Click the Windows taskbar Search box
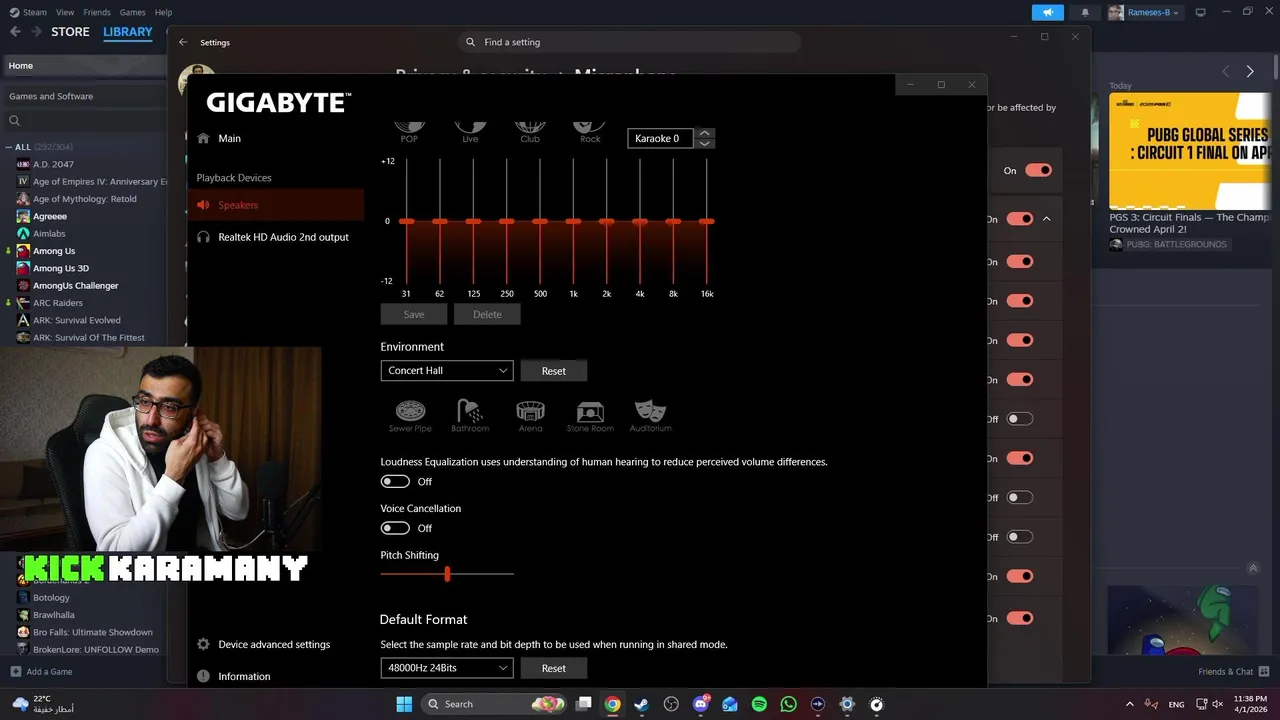The image size is (1280, 720). click(495, 704)
